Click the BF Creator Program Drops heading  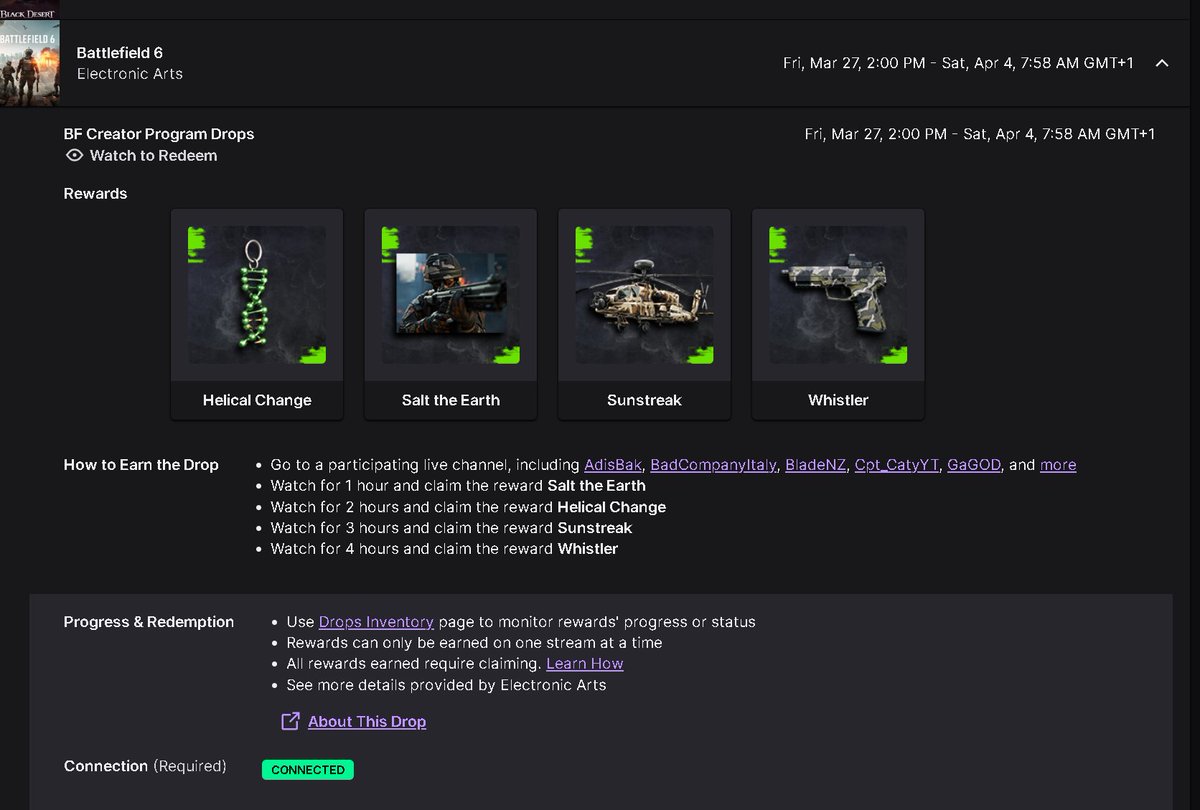coord(159,134)
